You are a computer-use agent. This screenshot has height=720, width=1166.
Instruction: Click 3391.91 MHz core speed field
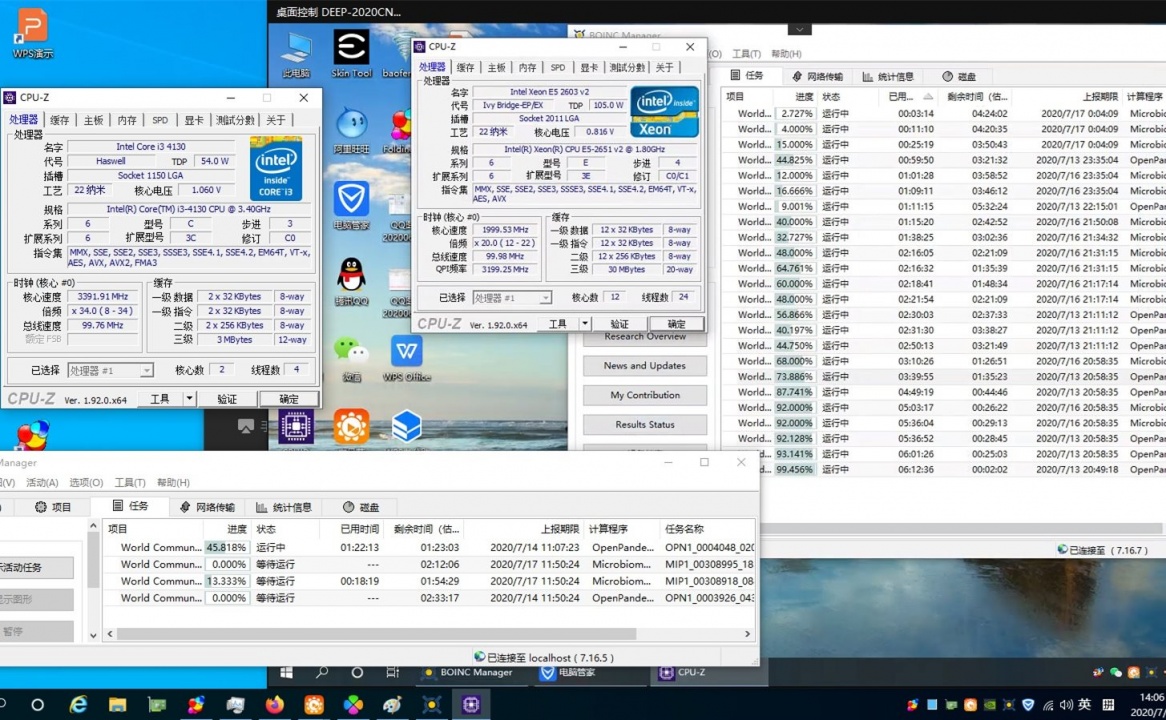(x=103, y=296)
